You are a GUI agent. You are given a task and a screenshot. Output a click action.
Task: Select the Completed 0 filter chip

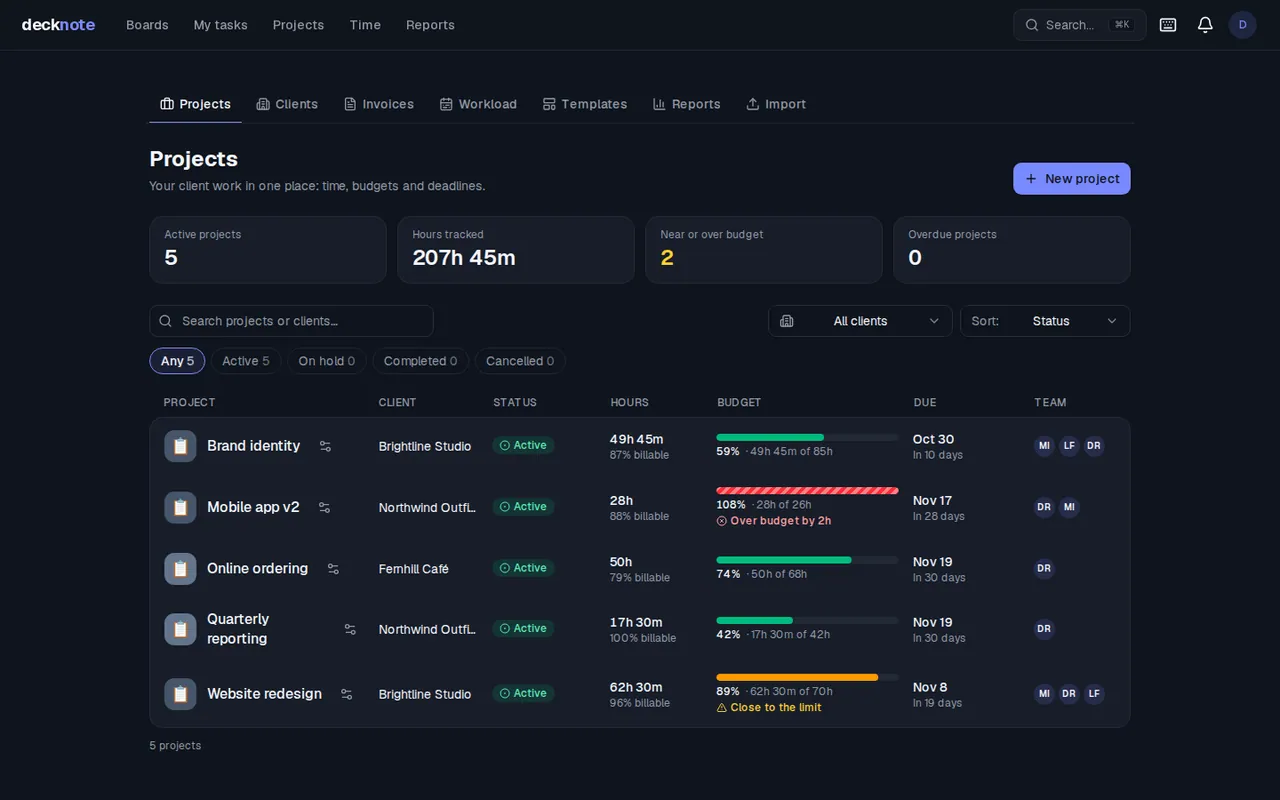(x=421, y=361)
